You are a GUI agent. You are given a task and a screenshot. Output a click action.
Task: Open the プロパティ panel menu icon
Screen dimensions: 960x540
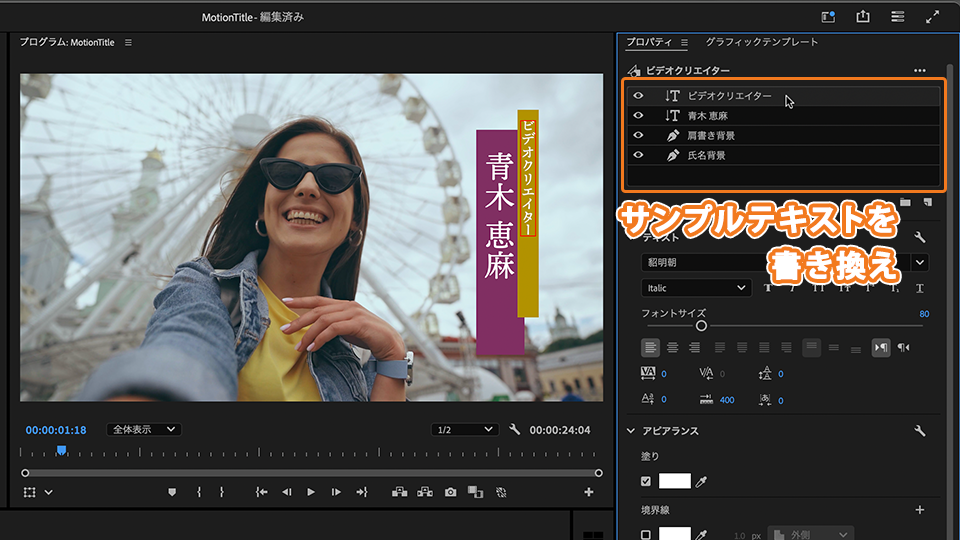[684, 43]
